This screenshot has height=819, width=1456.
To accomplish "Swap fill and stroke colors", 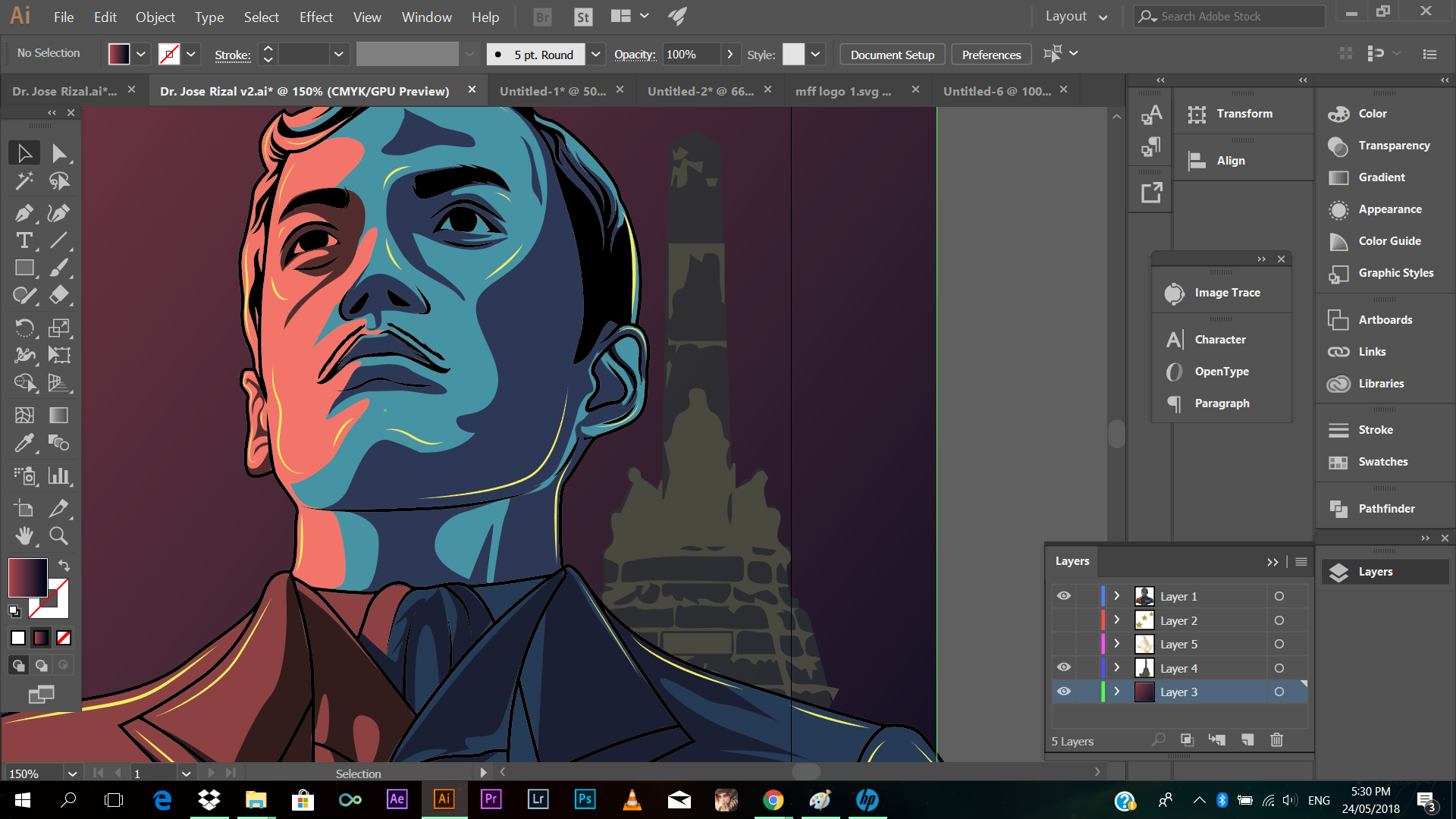I will [x=64, y=566].
